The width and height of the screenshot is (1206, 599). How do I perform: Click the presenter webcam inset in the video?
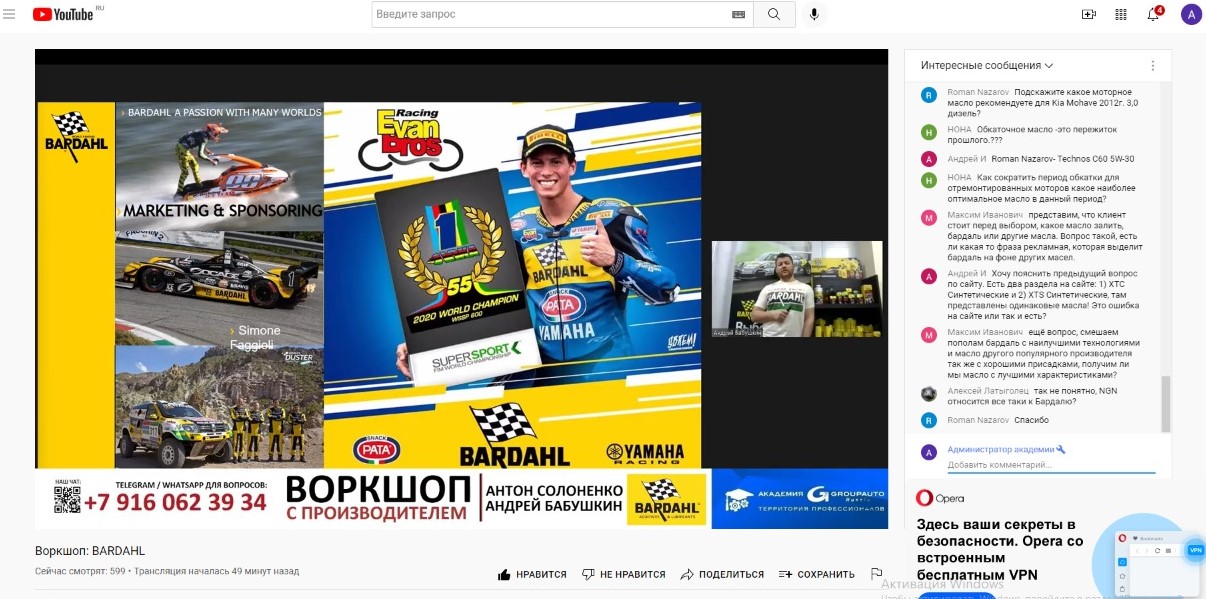[x=797, y=289]
